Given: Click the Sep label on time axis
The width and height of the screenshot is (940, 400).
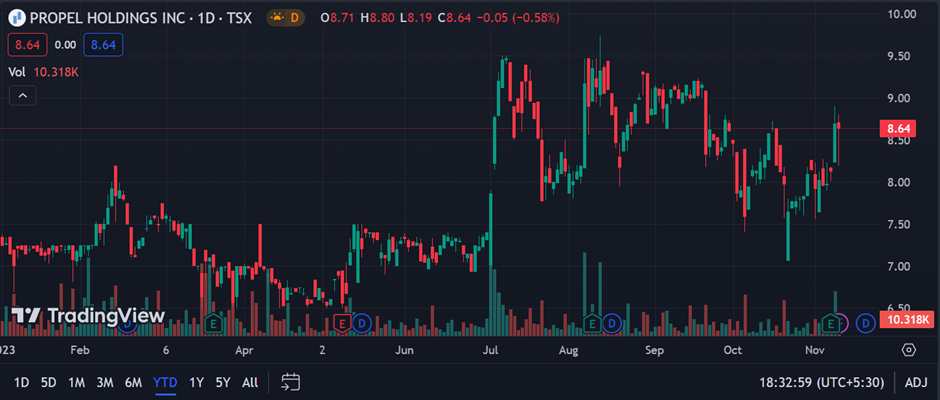Looking at the screenshot, I should pyautogui.click(x=654, y=350).
